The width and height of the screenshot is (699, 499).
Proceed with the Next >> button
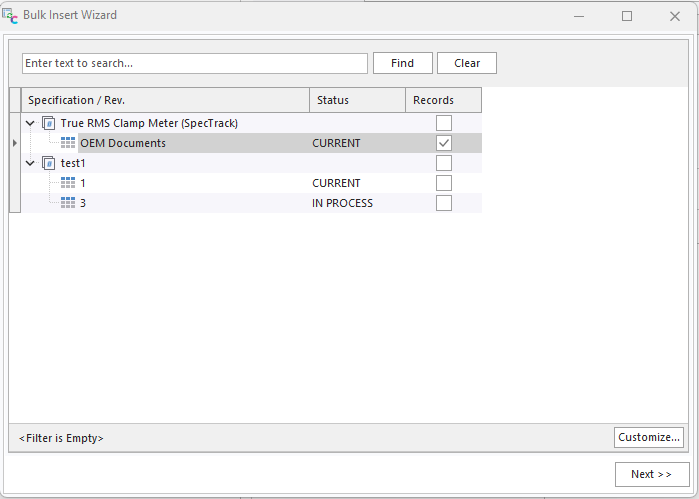coord(650,474)
